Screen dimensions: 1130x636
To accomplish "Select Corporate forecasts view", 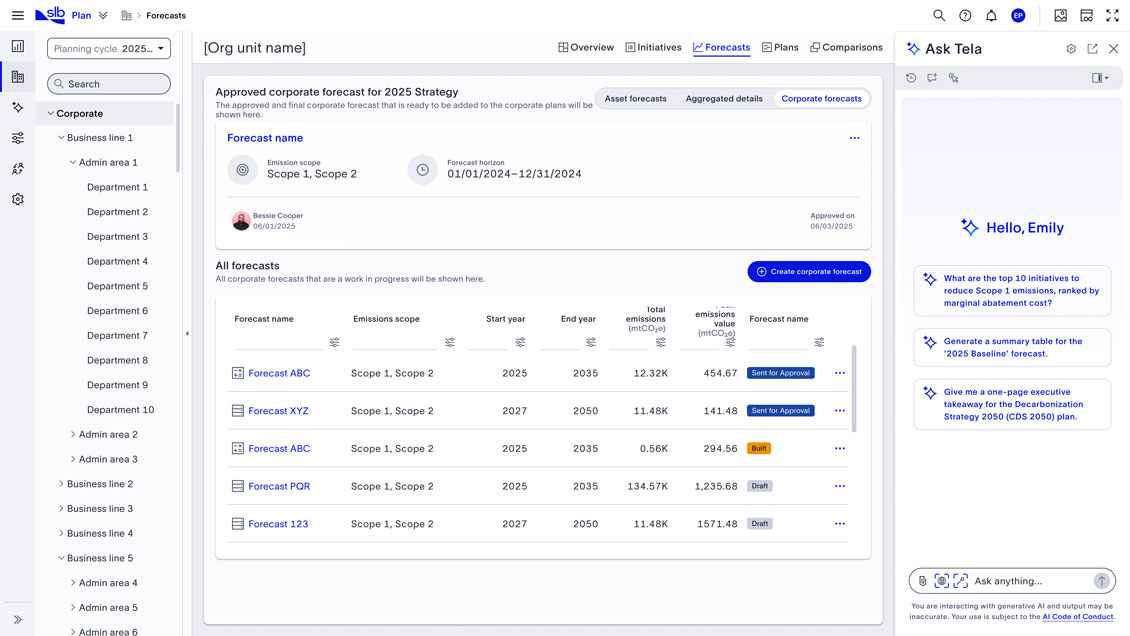I will coord(821,99).
